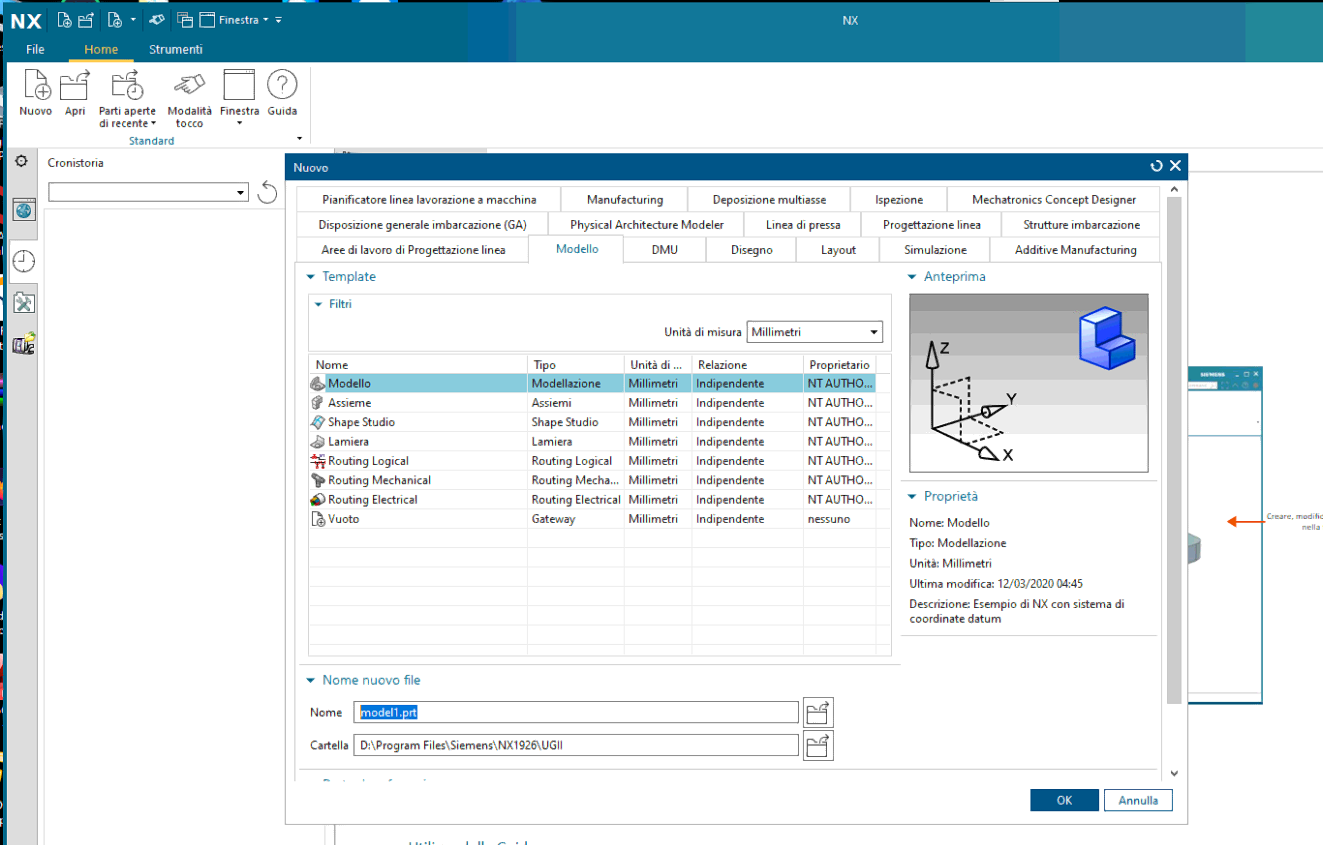
Task: Select the Modello template row name
Action: (349, 384)
